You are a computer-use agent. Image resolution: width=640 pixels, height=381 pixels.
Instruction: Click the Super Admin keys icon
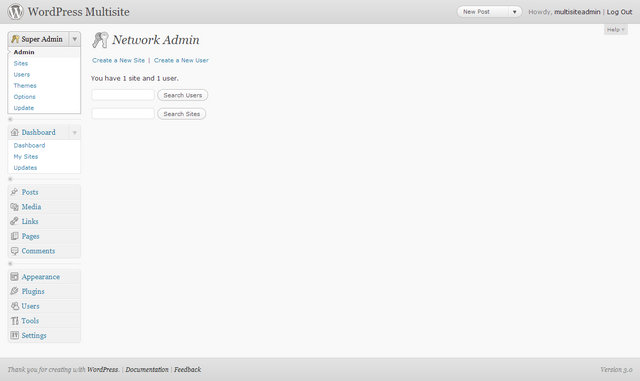[15, 39]
